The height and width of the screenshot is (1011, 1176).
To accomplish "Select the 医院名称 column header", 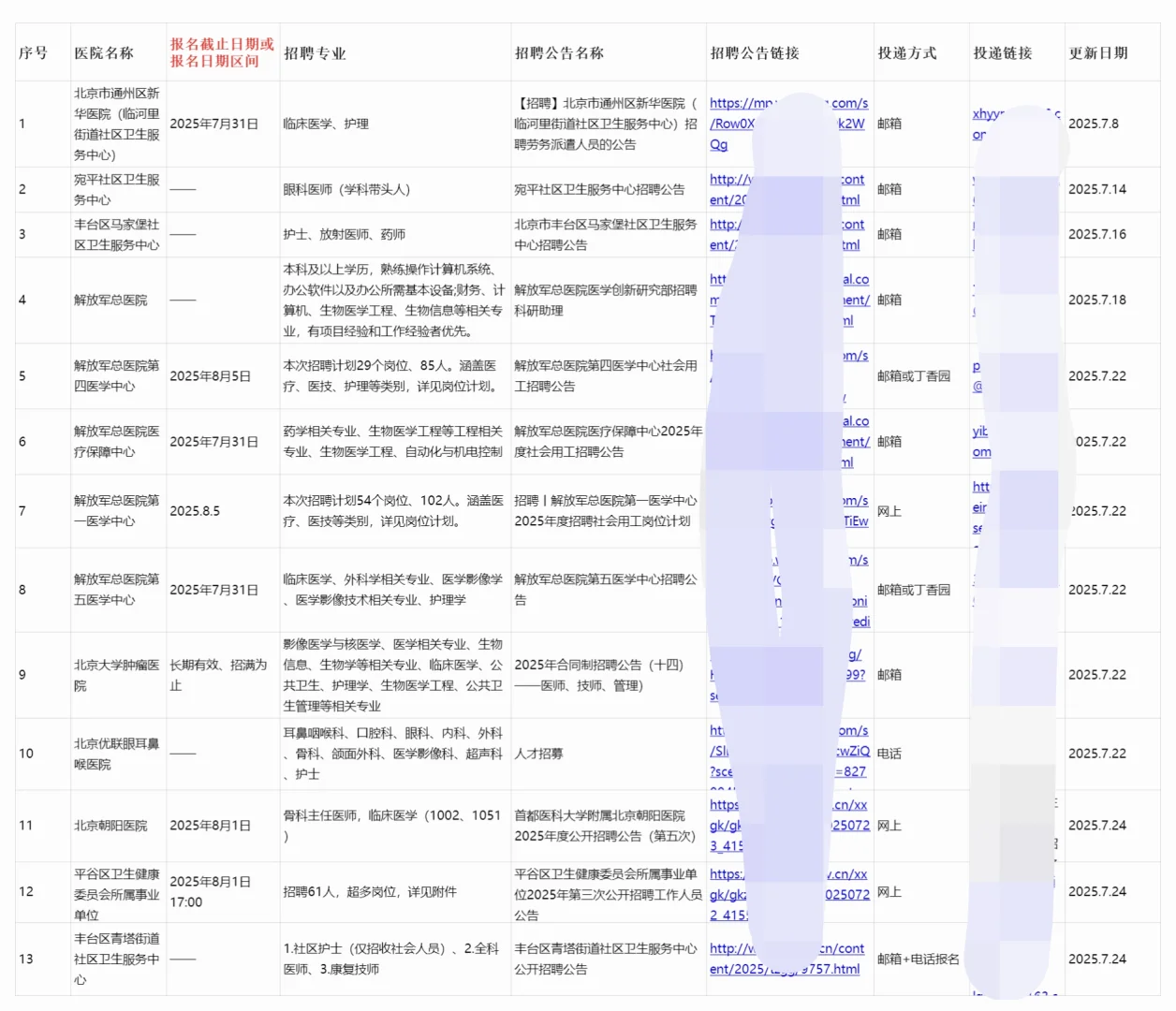I will 104,53.
